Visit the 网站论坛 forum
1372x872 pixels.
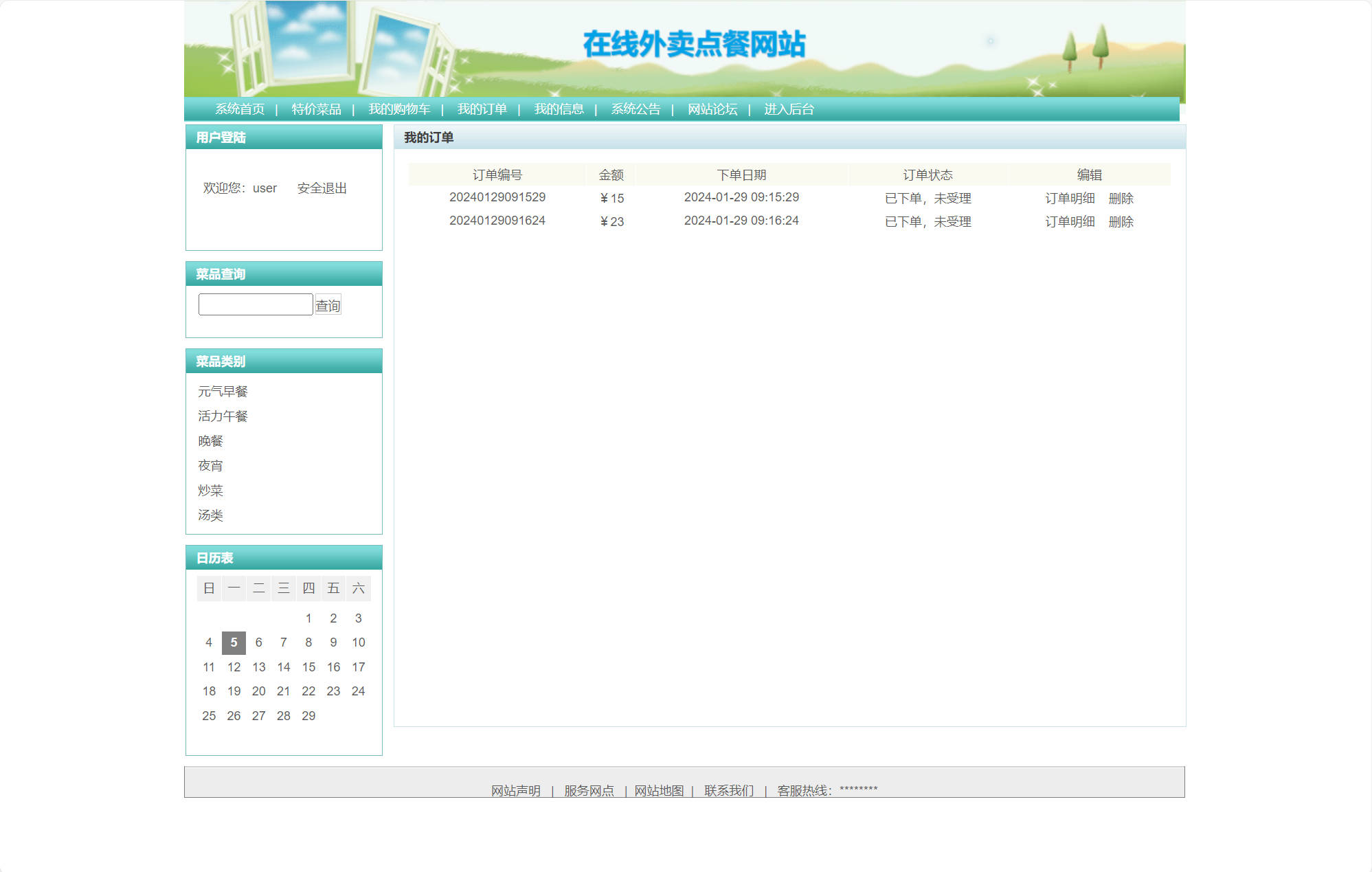(x=712, y=109)
